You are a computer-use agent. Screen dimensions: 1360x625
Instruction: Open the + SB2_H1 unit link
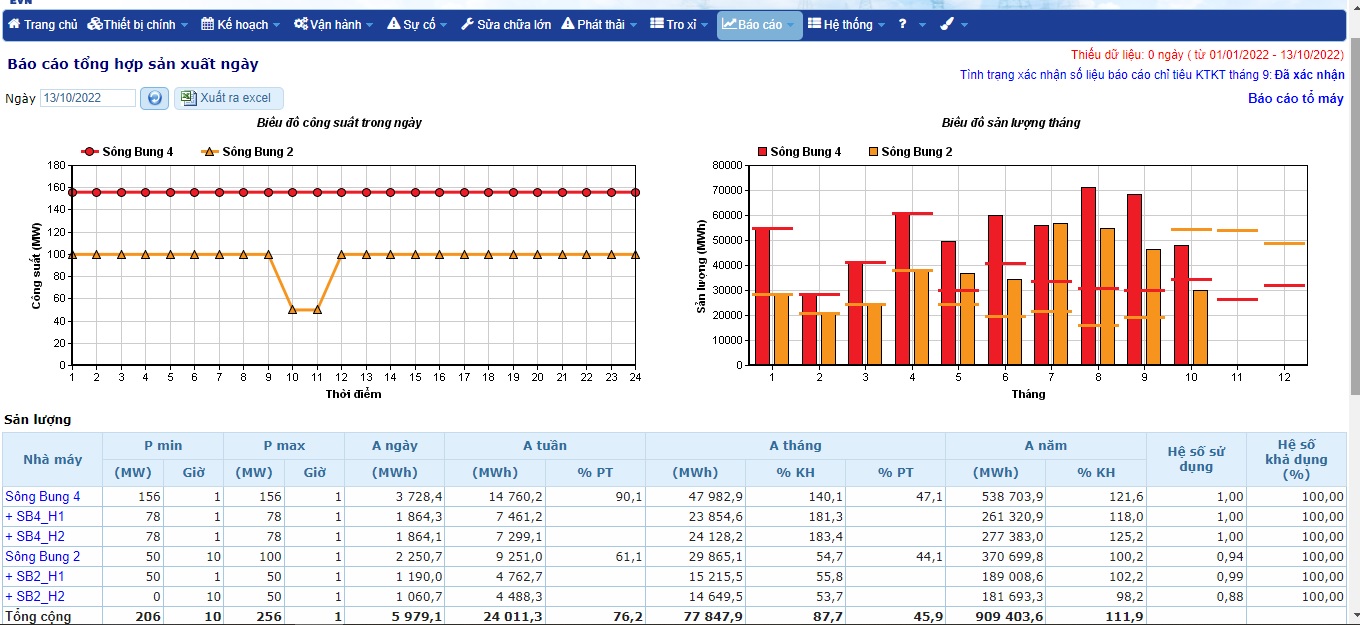35,576
